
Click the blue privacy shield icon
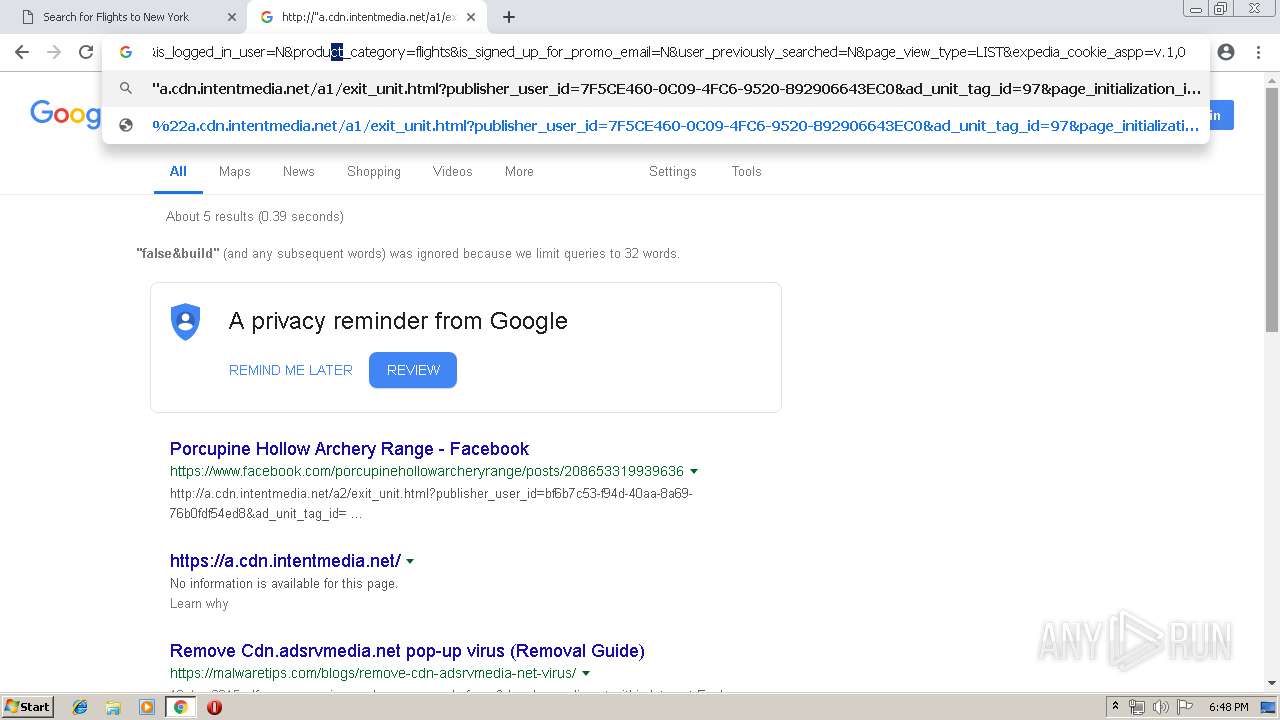[186, 322]
